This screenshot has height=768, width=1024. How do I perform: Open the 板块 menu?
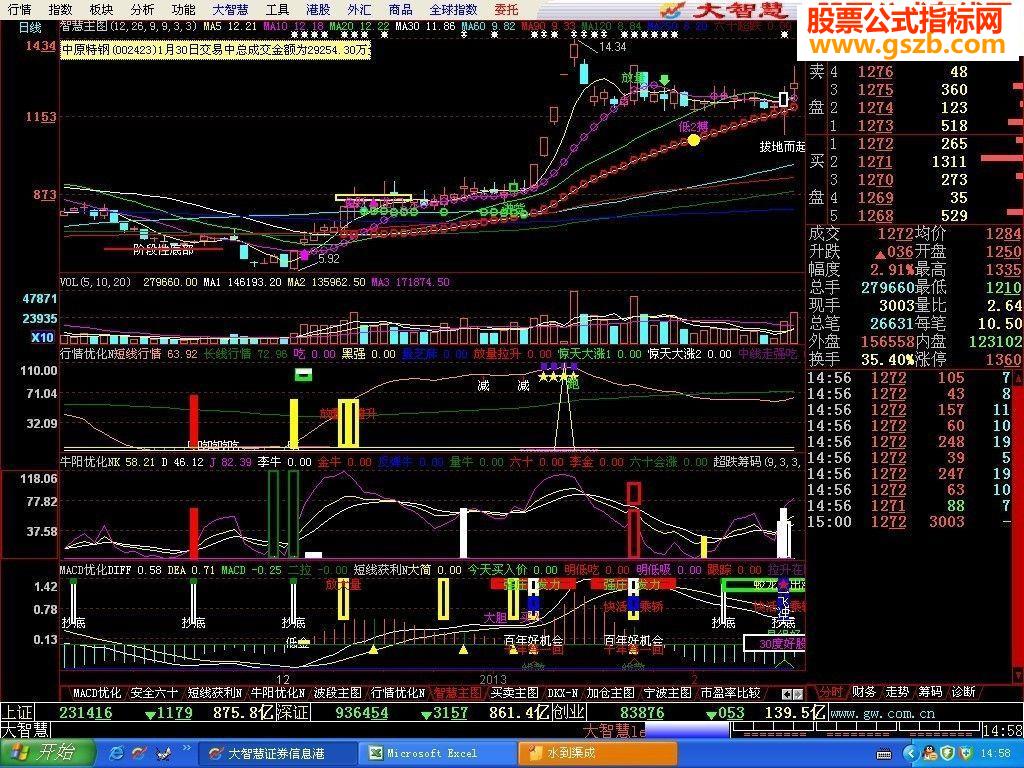pos(101,9)
